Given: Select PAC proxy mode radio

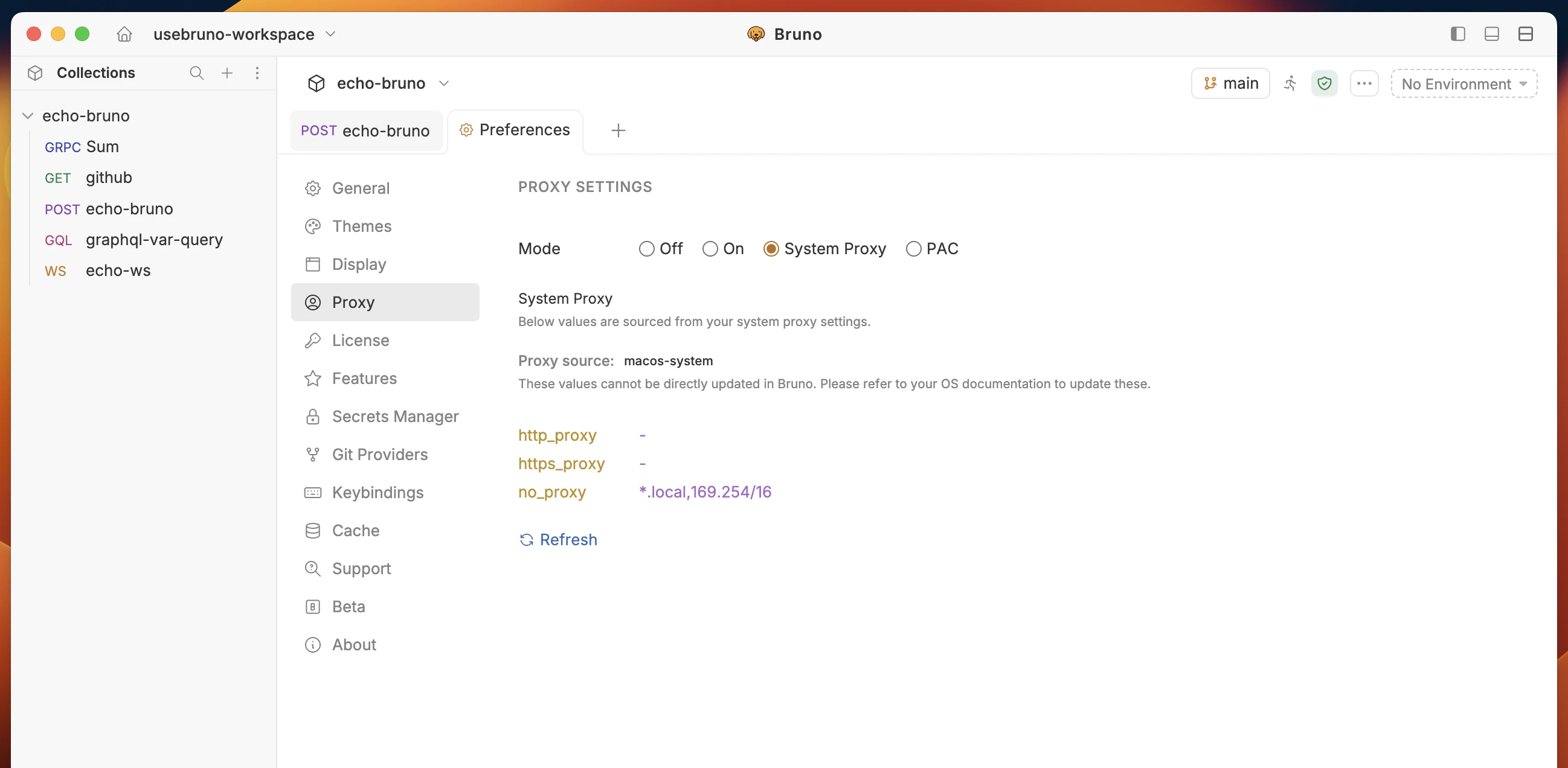Looking at the screenshot, I should (x=913, y=249).
